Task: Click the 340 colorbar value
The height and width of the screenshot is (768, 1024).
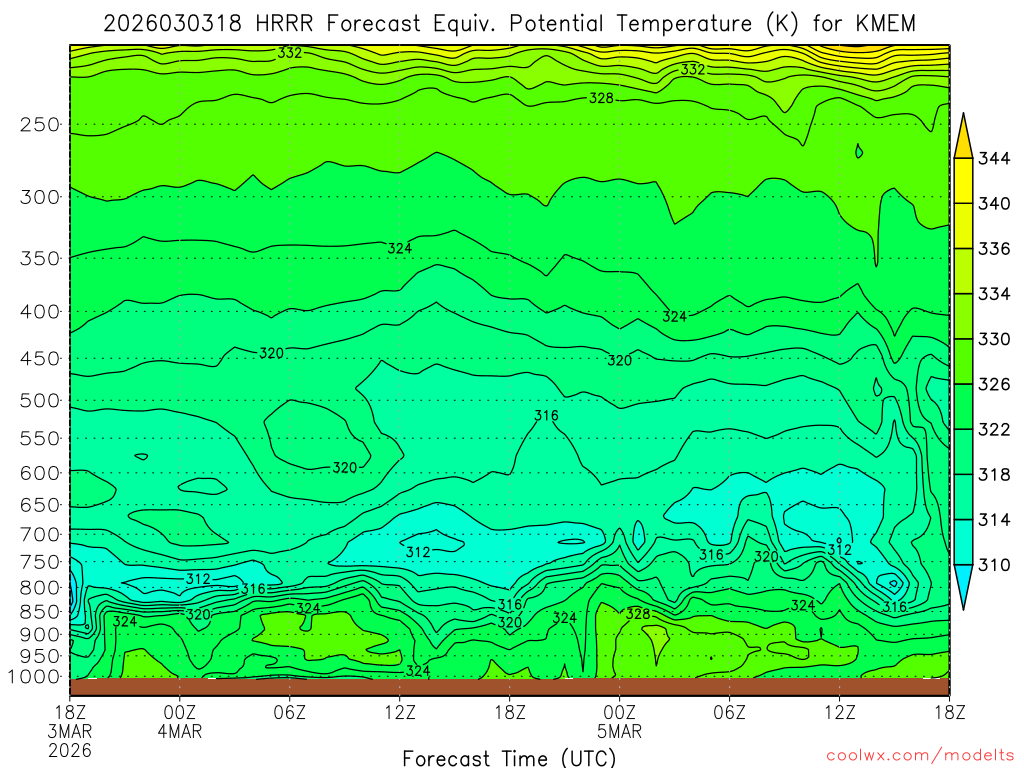Action: pos(994,204)
